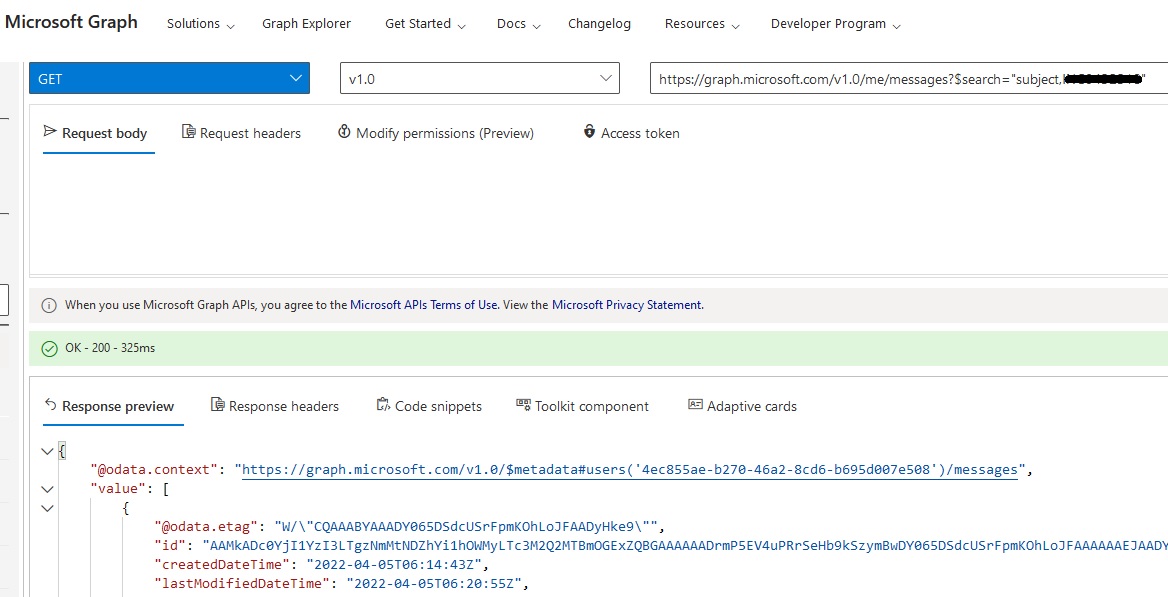Click the Request body send icon
Image resolution: width=1168 pixels, height=597 pixels.
point(50,132)
